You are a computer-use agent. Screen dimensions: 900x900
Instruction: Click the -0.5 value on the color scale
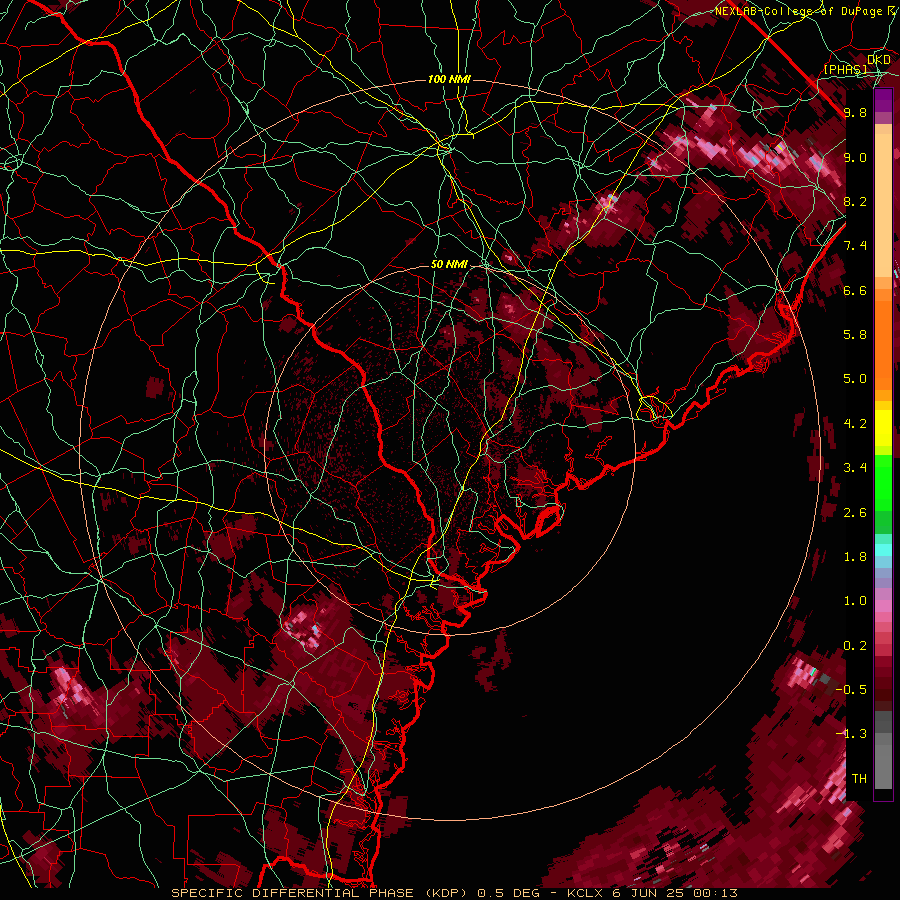[x=852, y=689]
